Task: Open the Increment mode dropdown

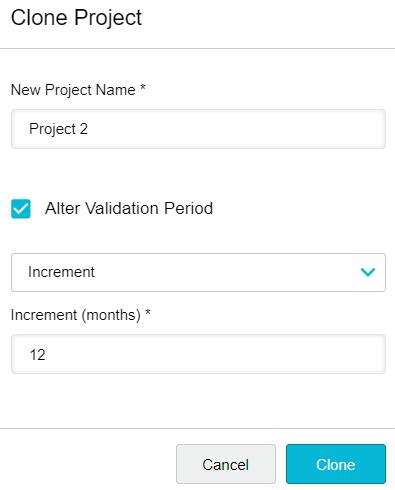Action: (198, 272)
